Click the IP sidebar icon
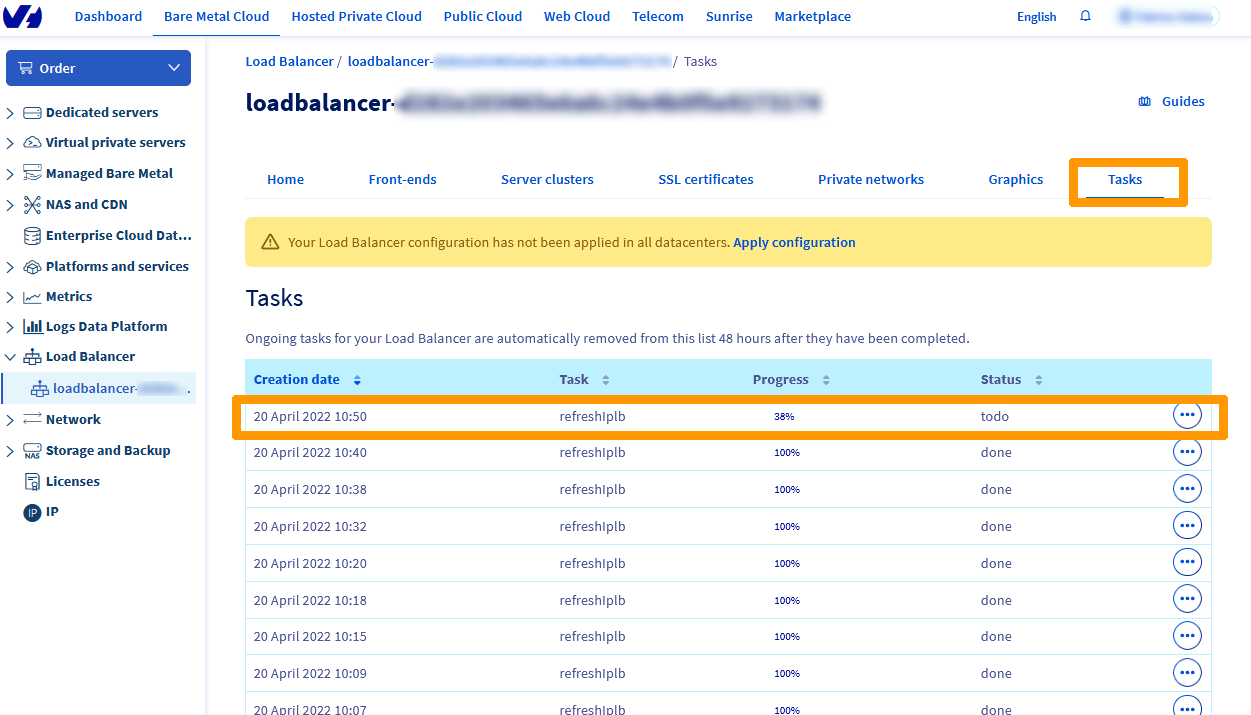The width and height of the screenshot is (1251, 715). [33, 511]
